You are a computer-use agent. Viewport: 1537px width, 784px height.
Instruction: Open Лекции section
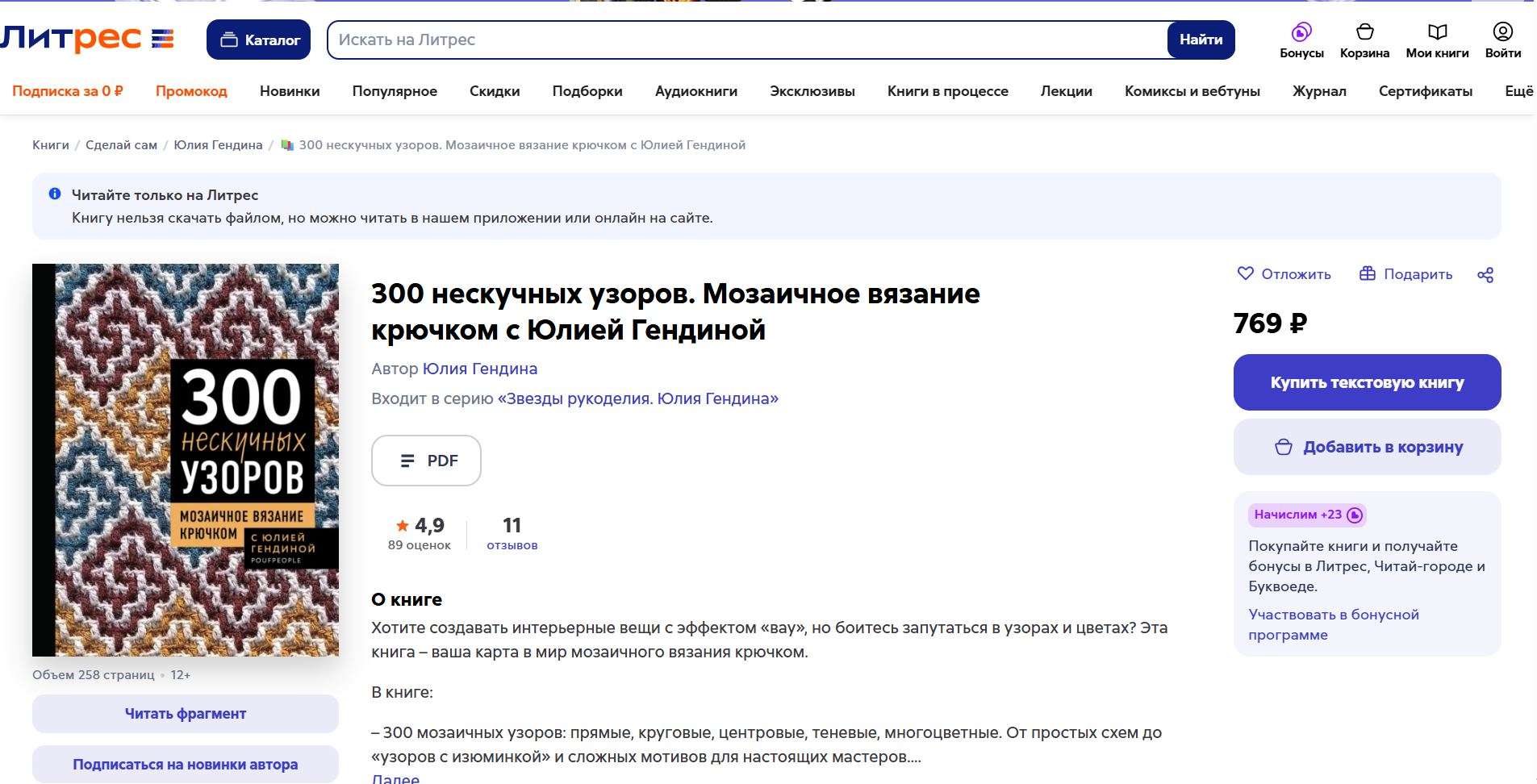point(1067,91)
